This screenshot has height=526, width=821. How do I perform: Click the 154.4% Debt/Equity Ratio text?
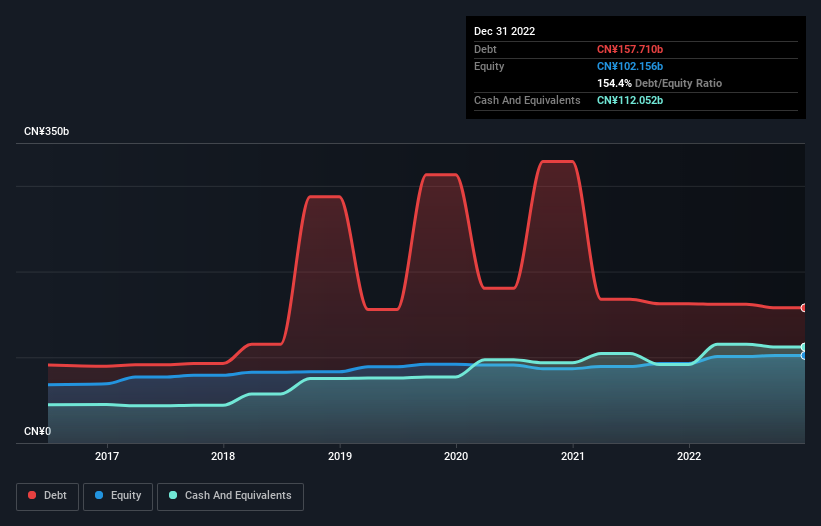pos(659,83)
